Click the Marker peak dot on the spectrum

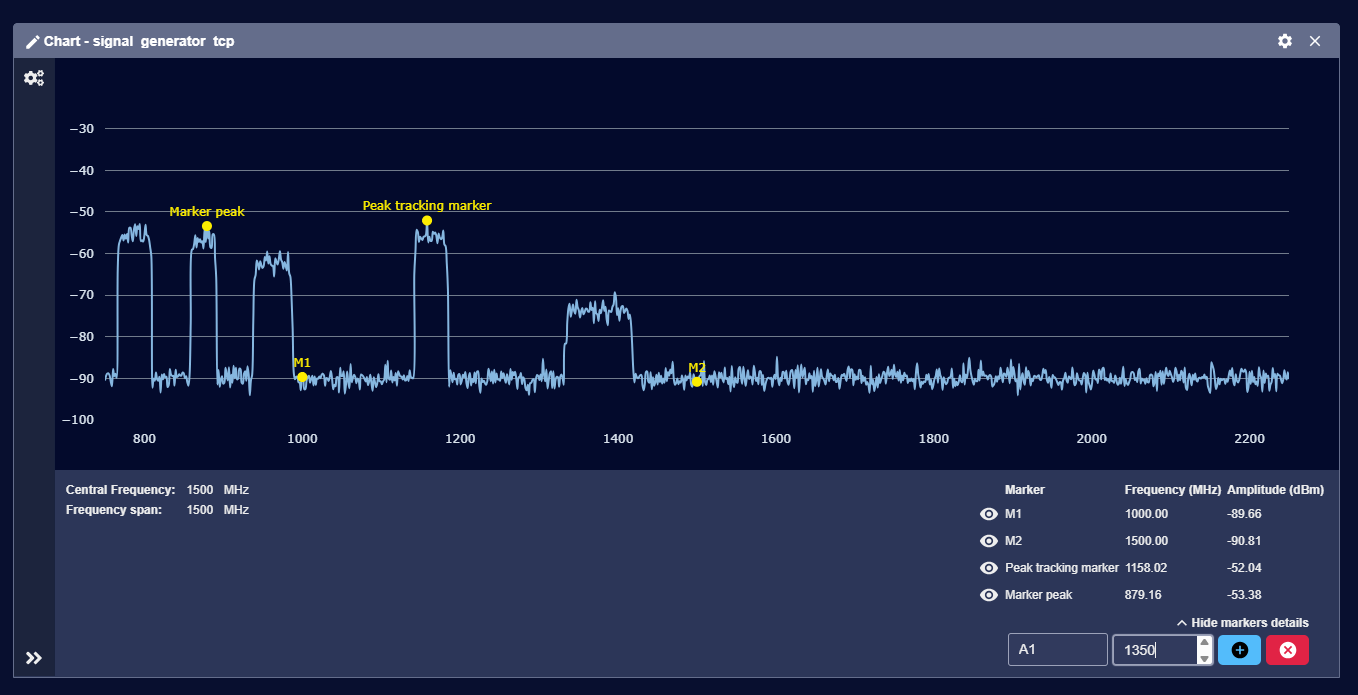206,227
